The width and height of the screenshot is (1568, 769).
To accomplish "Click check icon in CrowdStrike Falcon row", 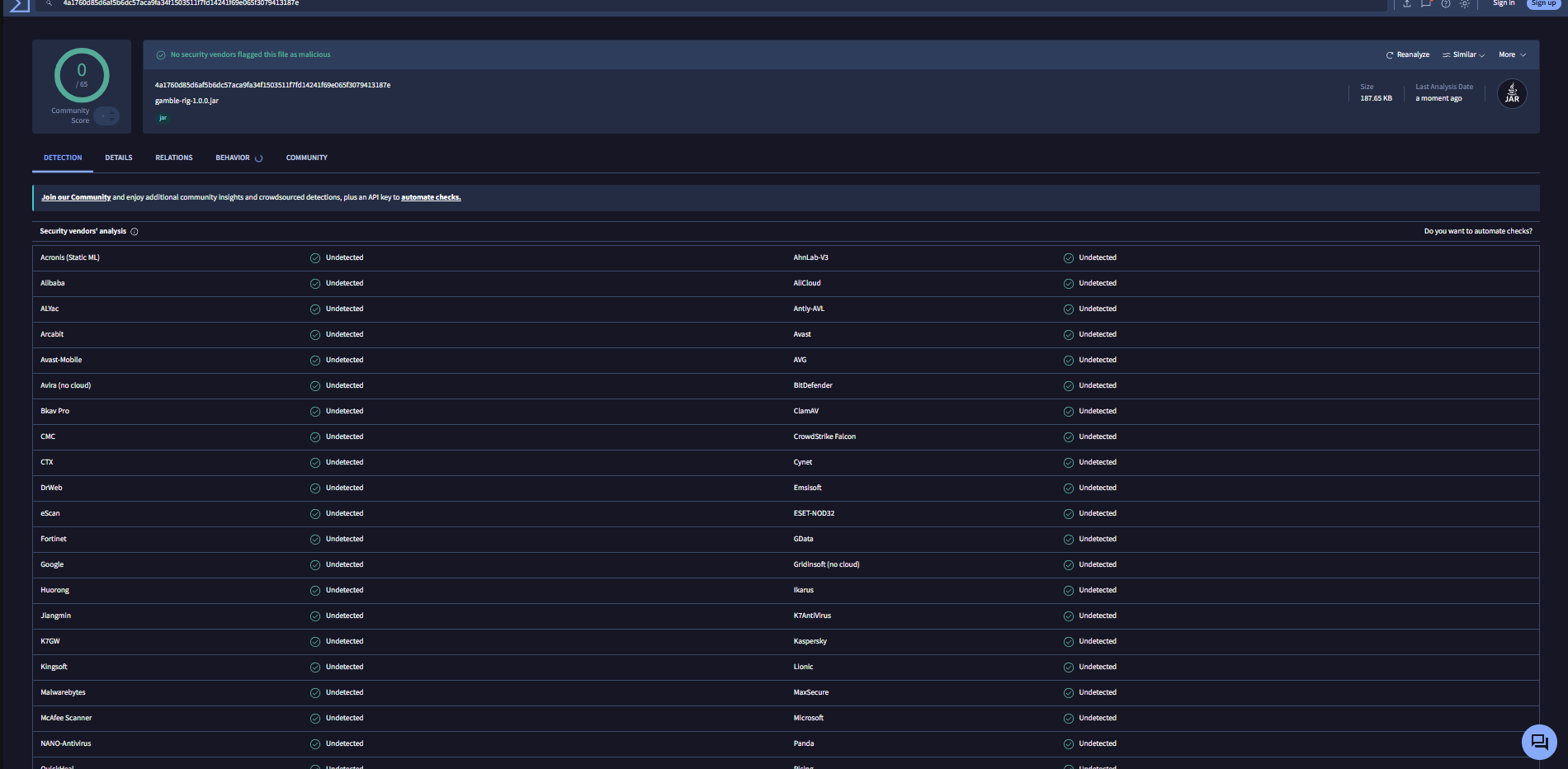I will (1069, 437).
